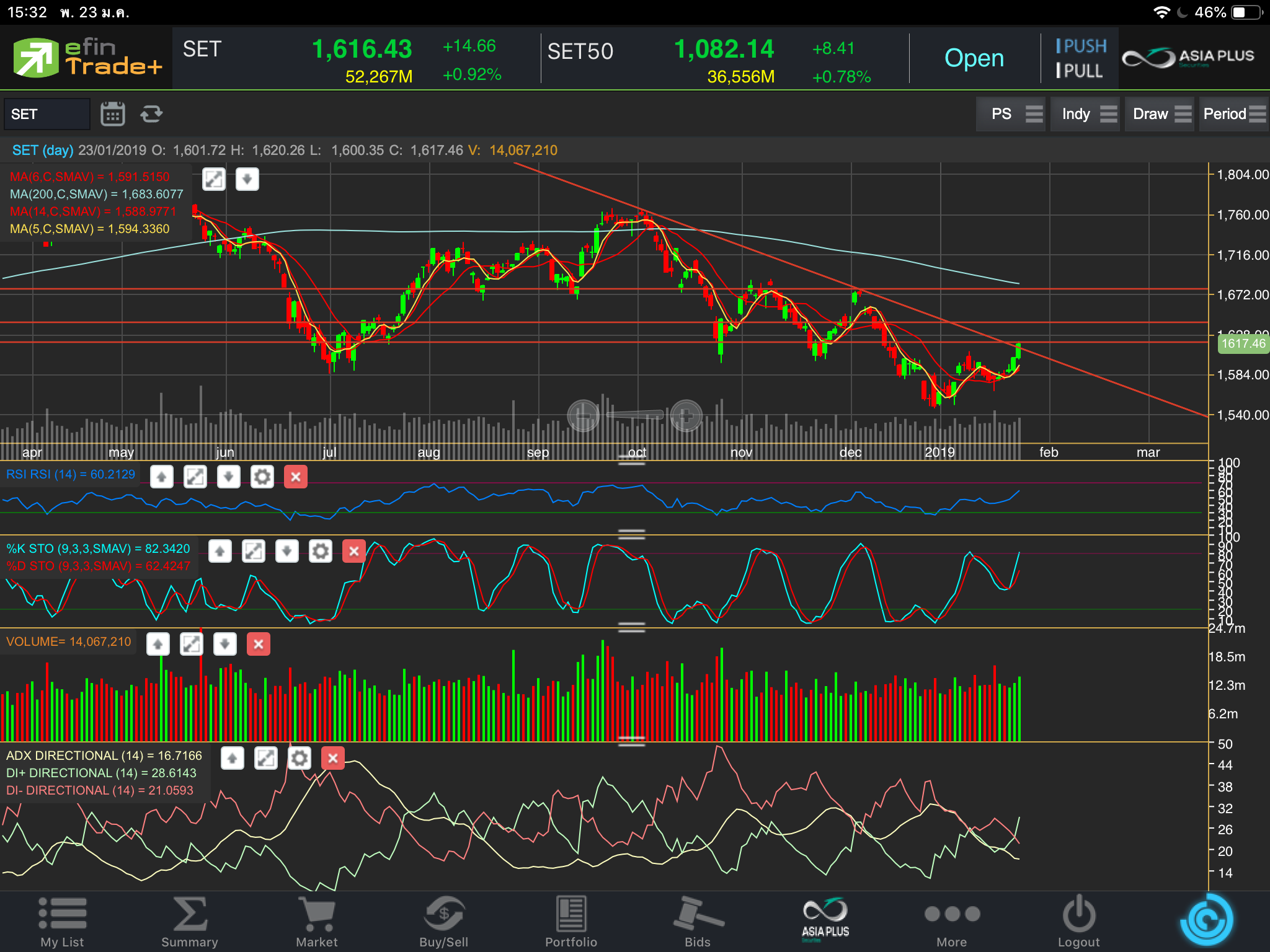Remove the RSI indicator panel

pyautogui.click(x=296, y=477)
